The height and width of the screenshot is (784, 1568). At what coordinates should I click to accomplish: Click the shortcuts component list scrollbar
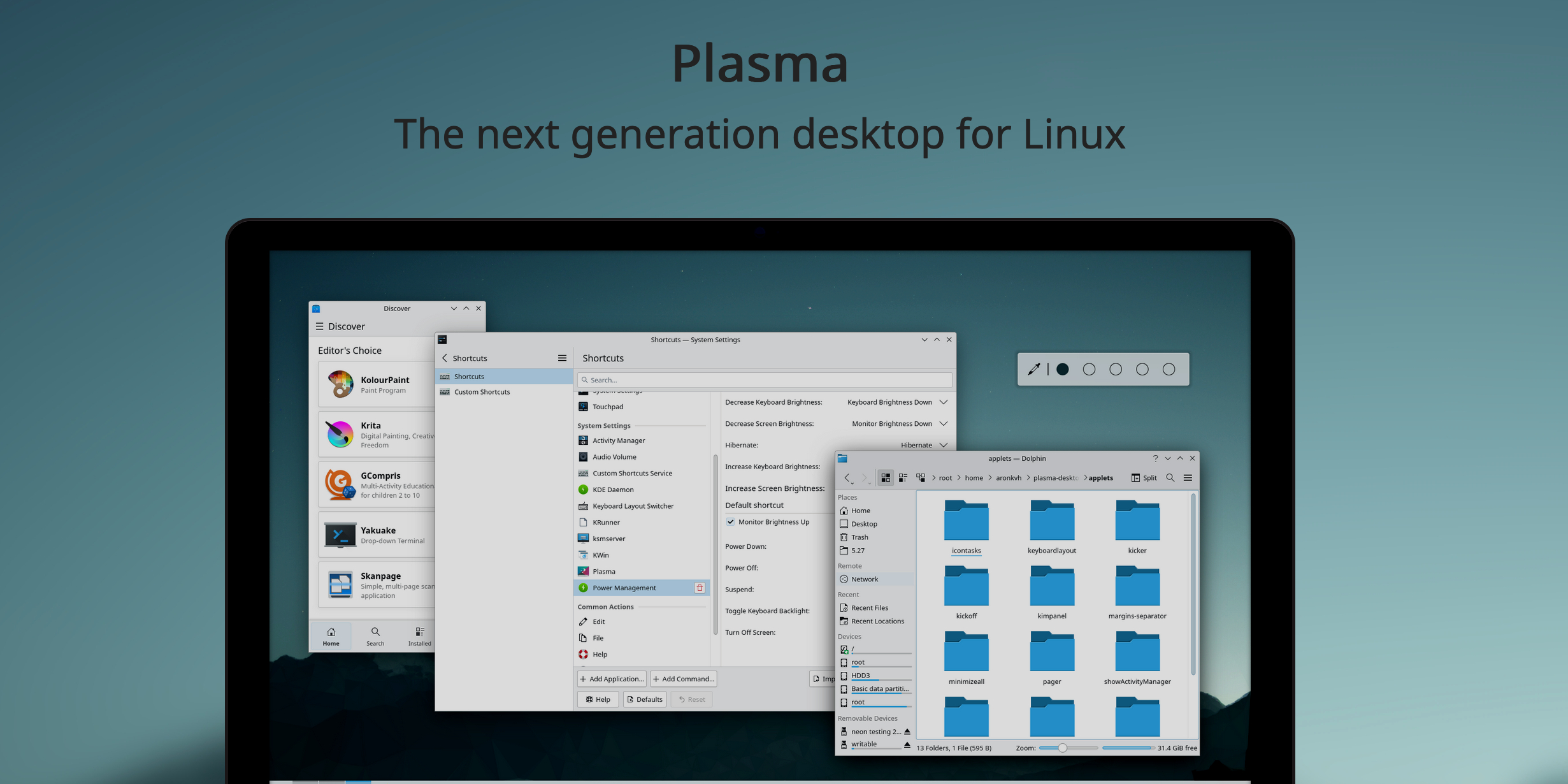(x=716, y=544)
